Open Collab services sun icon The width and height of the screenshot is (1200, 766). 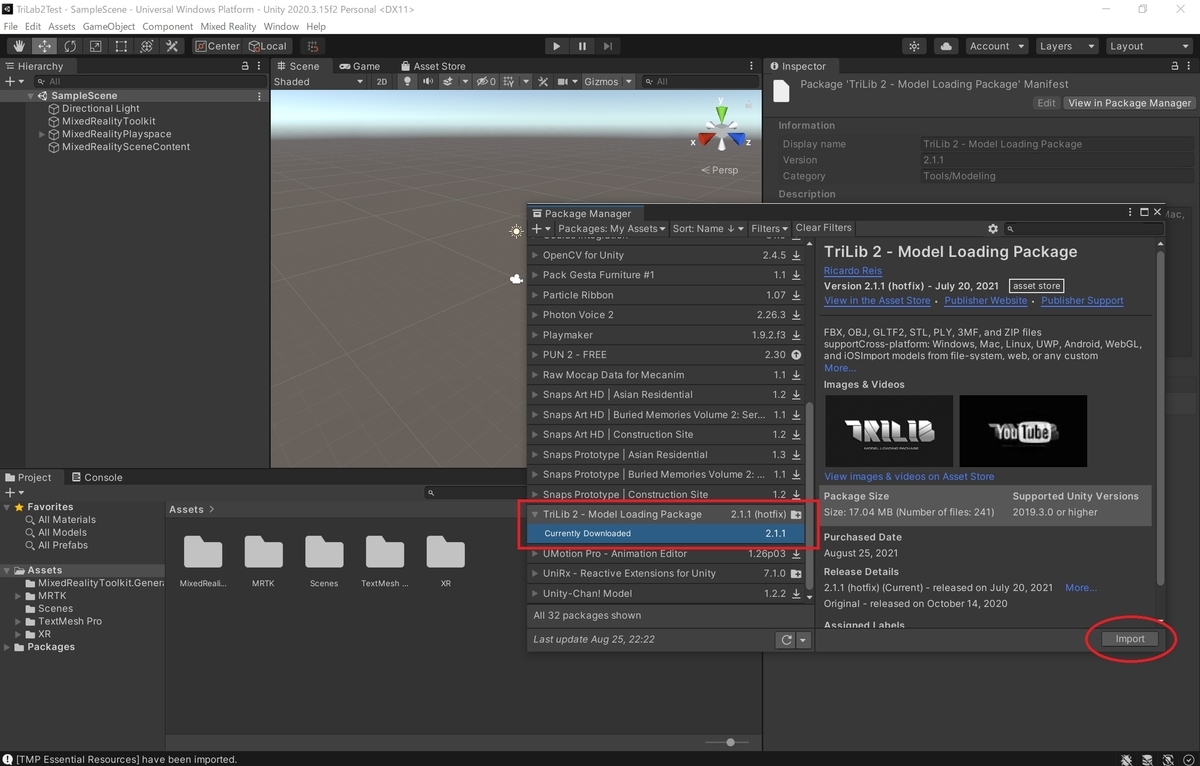click(x=914, y=46)
